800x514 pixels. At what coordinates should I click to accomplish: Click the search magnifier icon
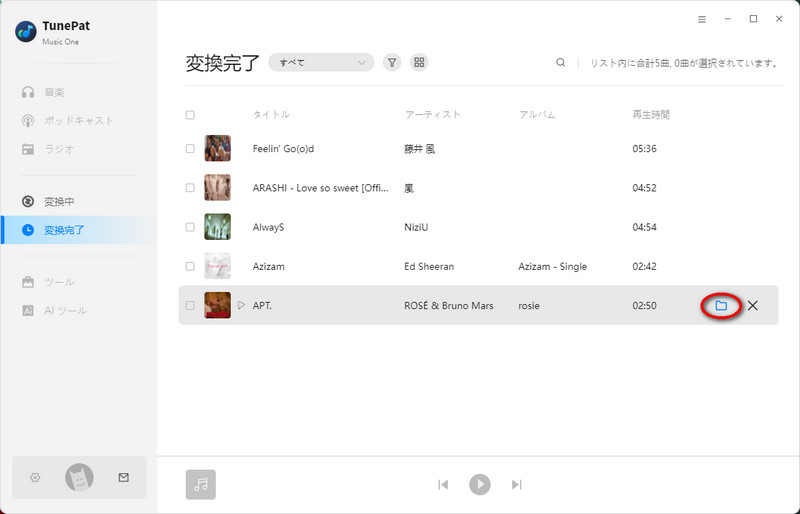click(x=560, y=62)
